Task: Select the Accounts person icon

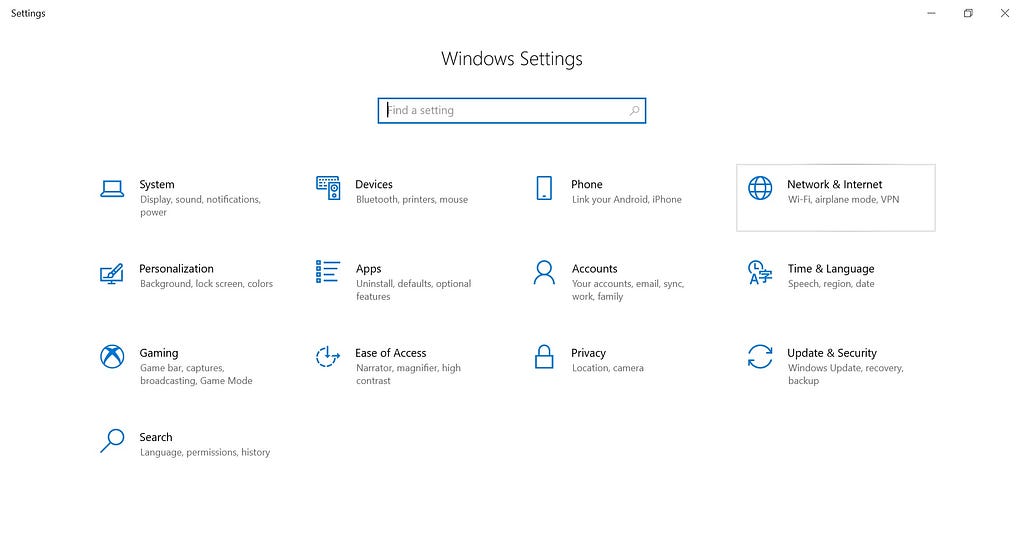Action: [544, 272]
